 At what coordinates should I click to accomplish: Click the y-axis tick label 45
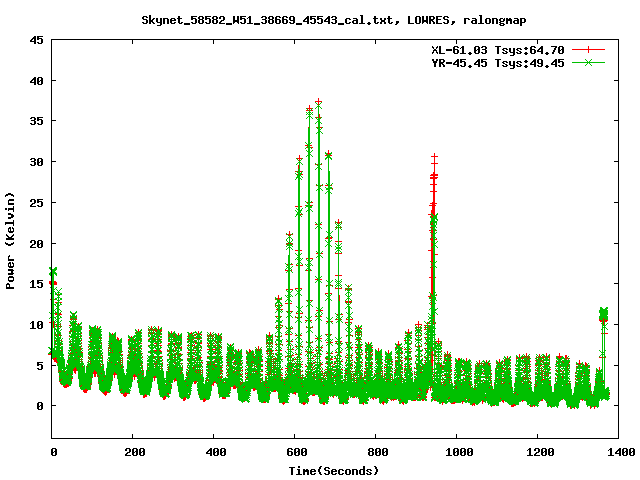[x=36, y=40]
